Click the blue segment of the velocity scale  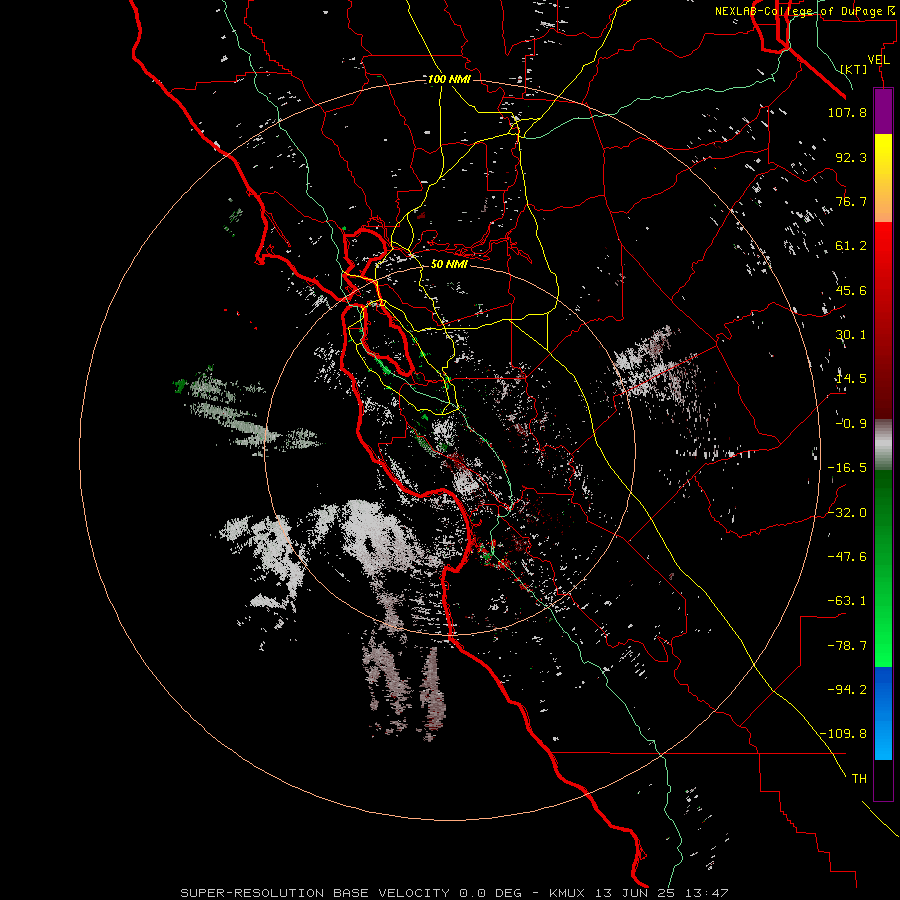[883, 713]
